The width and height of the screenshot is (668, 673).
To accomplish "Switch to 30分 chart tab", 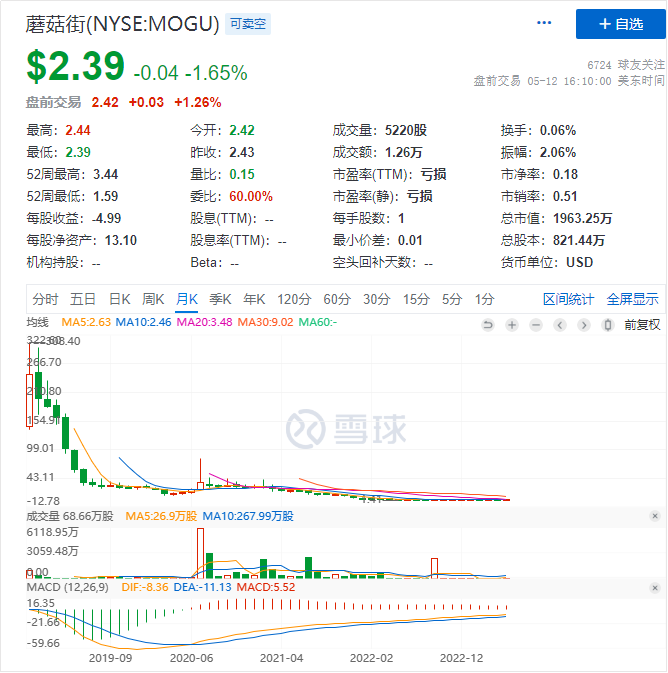I will pyautogui.click(x=377, y=299).
